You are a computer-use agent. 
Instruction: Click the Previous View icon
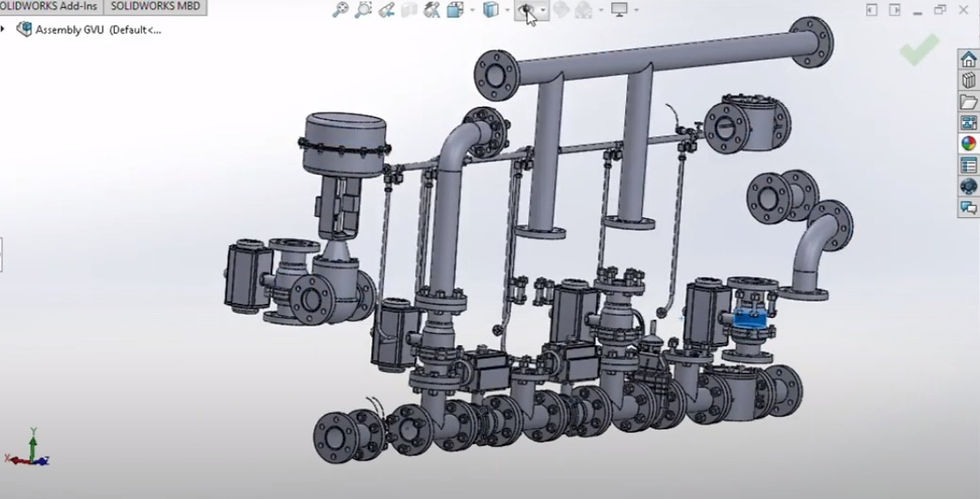point(387,9)
